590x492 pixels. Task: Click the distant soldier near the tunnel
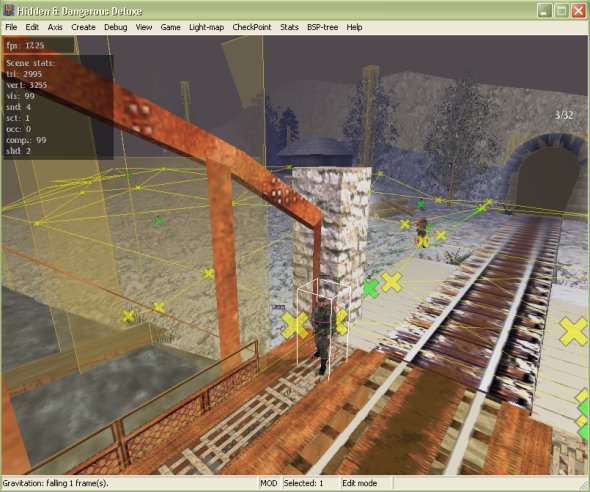pos(422,230)
